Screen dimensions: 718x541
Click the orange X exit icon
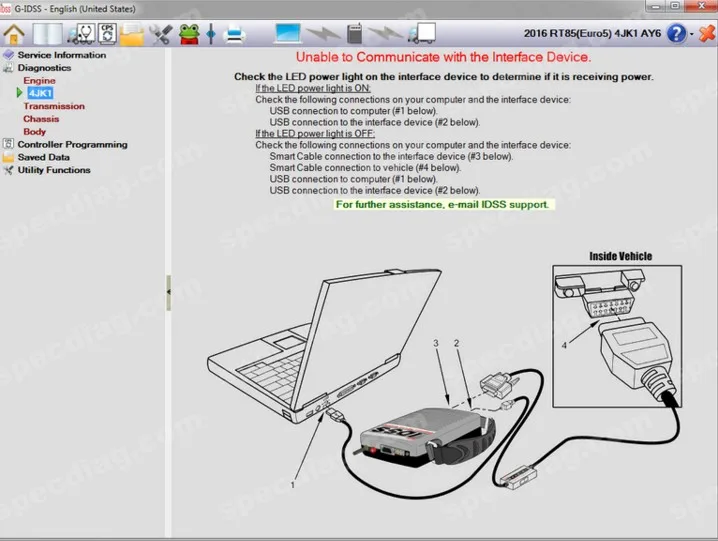(x=707, y=33)
